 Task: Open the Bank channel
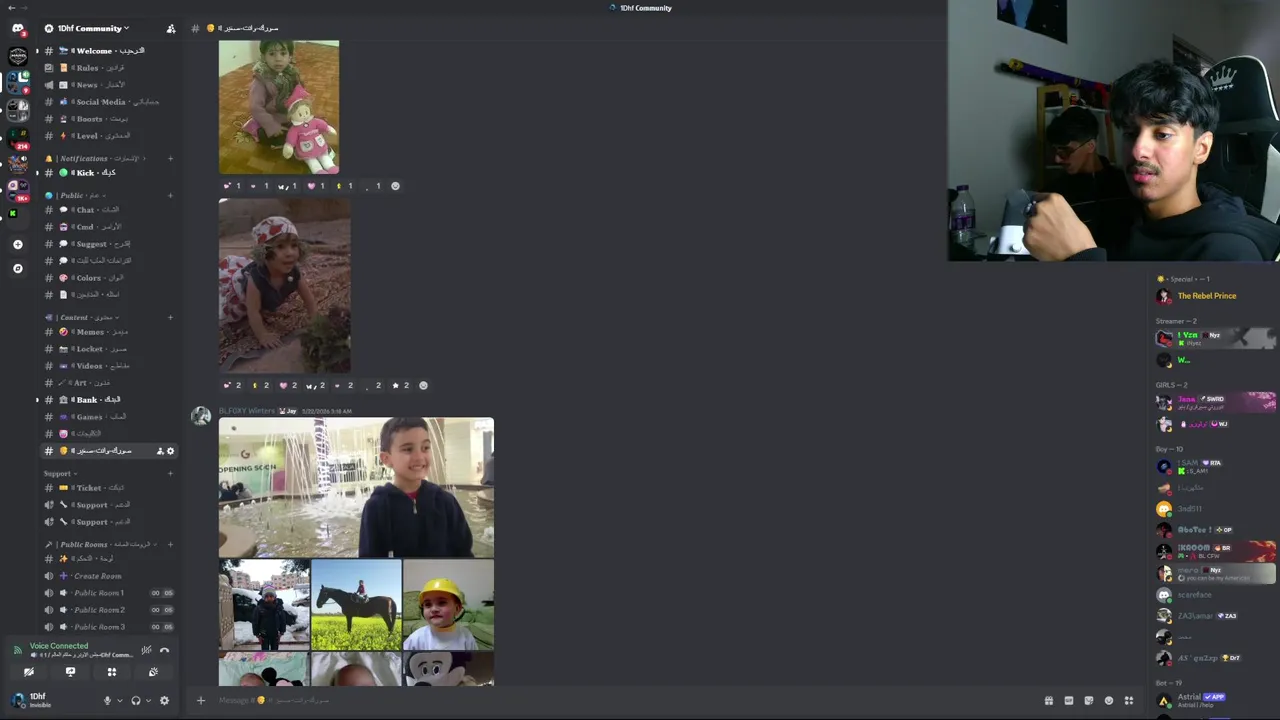(x=109, y=400)
